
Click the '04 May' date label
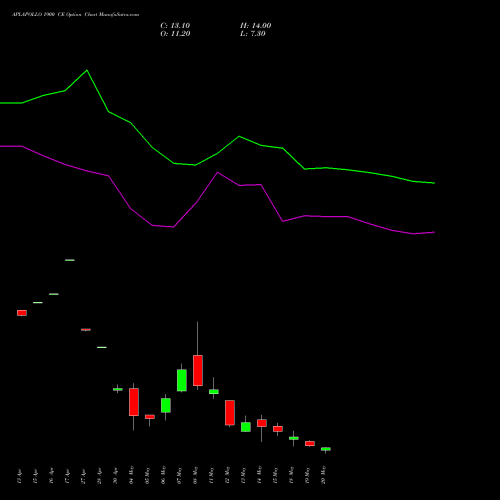132,475
